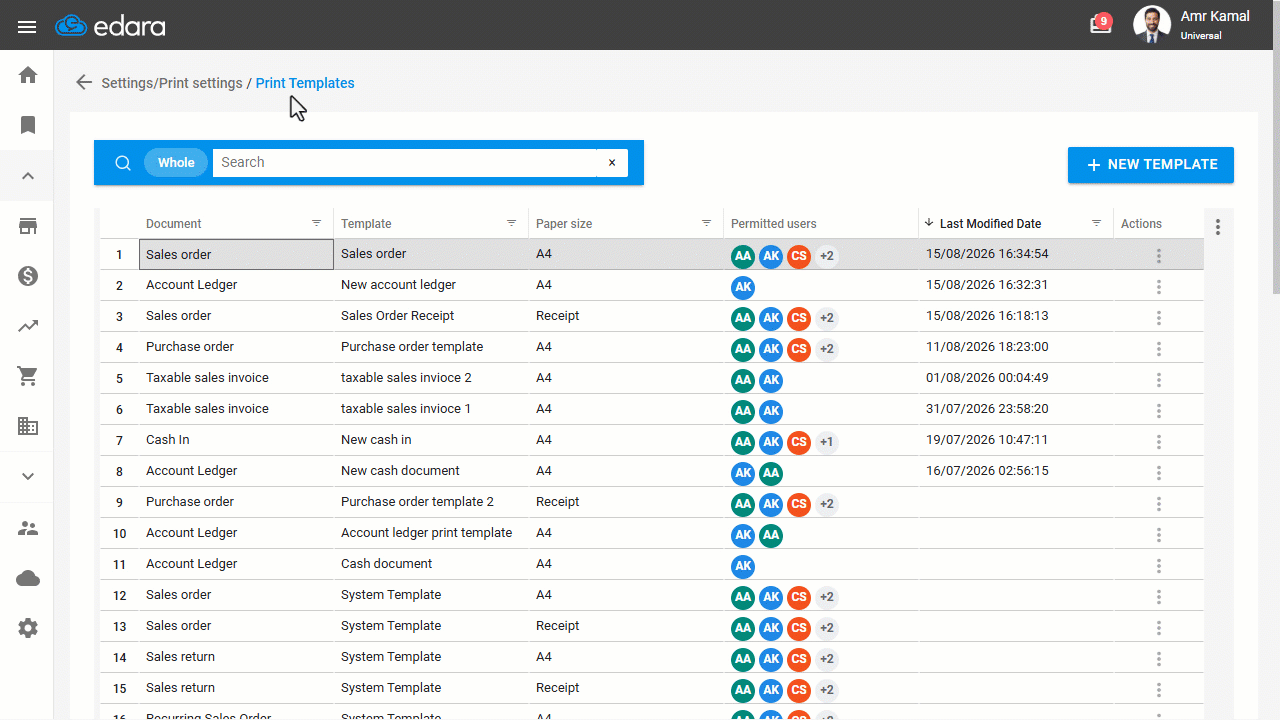Image resolution: width=1280 pixels, height=720 pixels.
Task: Open actions menu for Purchase order template
Action: point(1159,349)
